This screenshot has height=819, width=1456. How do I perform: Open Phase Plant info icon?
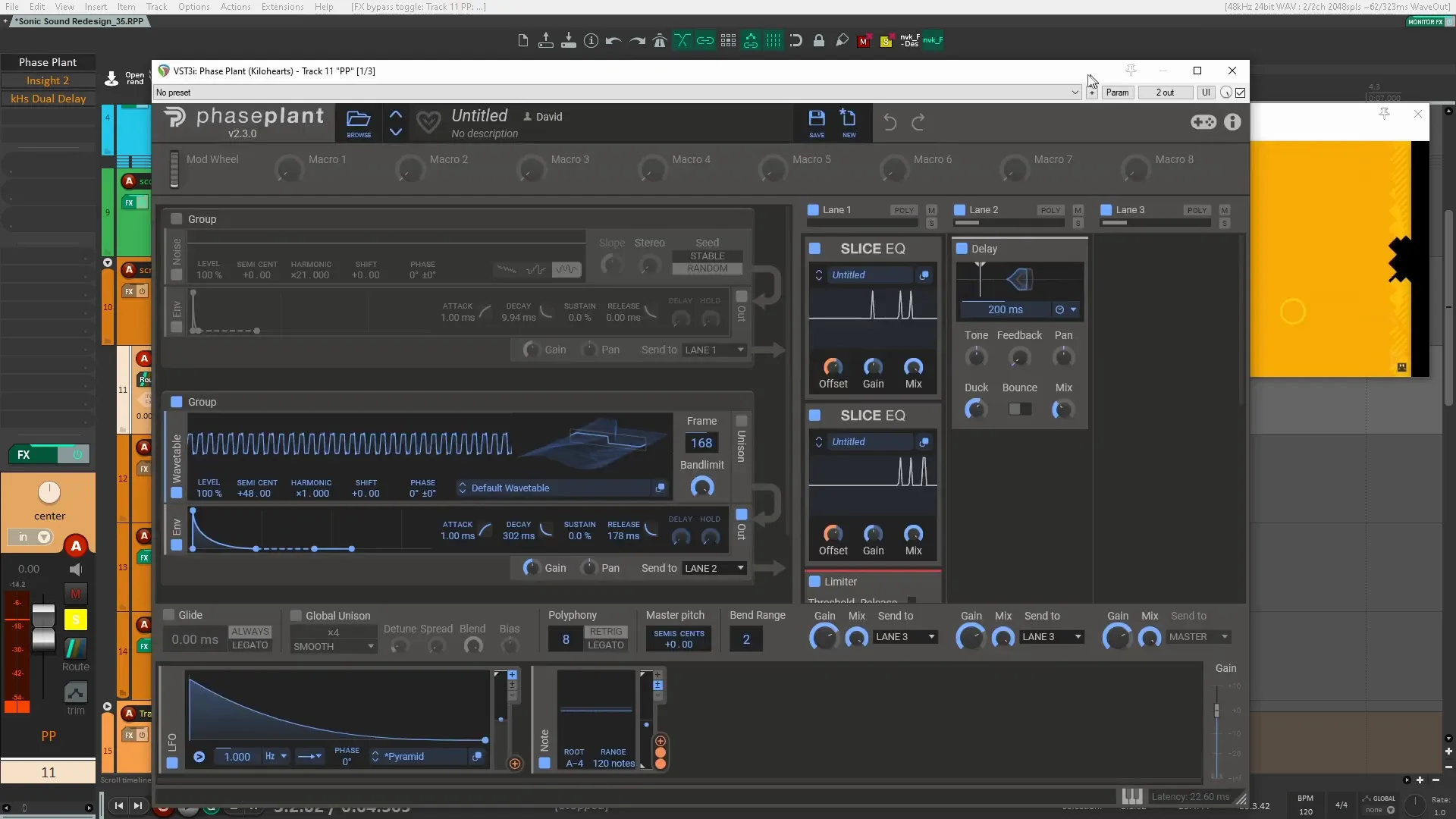click(1232, 122)
